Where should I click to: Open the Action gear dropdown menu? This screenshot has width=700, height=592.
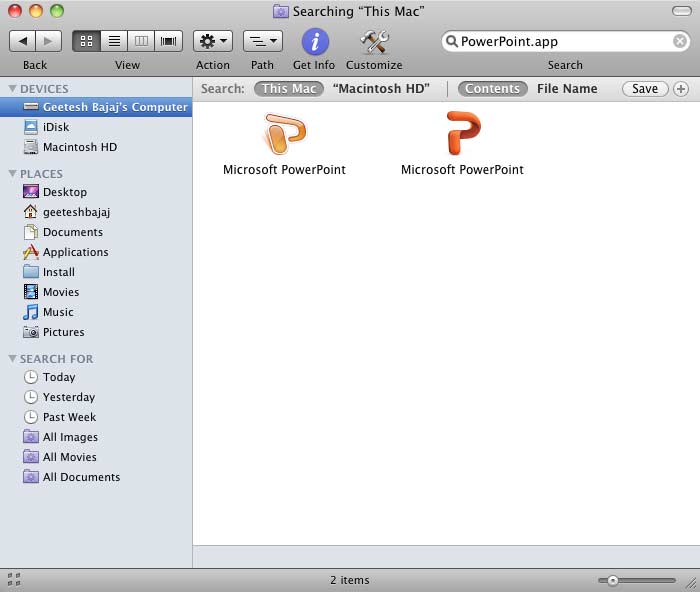[213, 42]
